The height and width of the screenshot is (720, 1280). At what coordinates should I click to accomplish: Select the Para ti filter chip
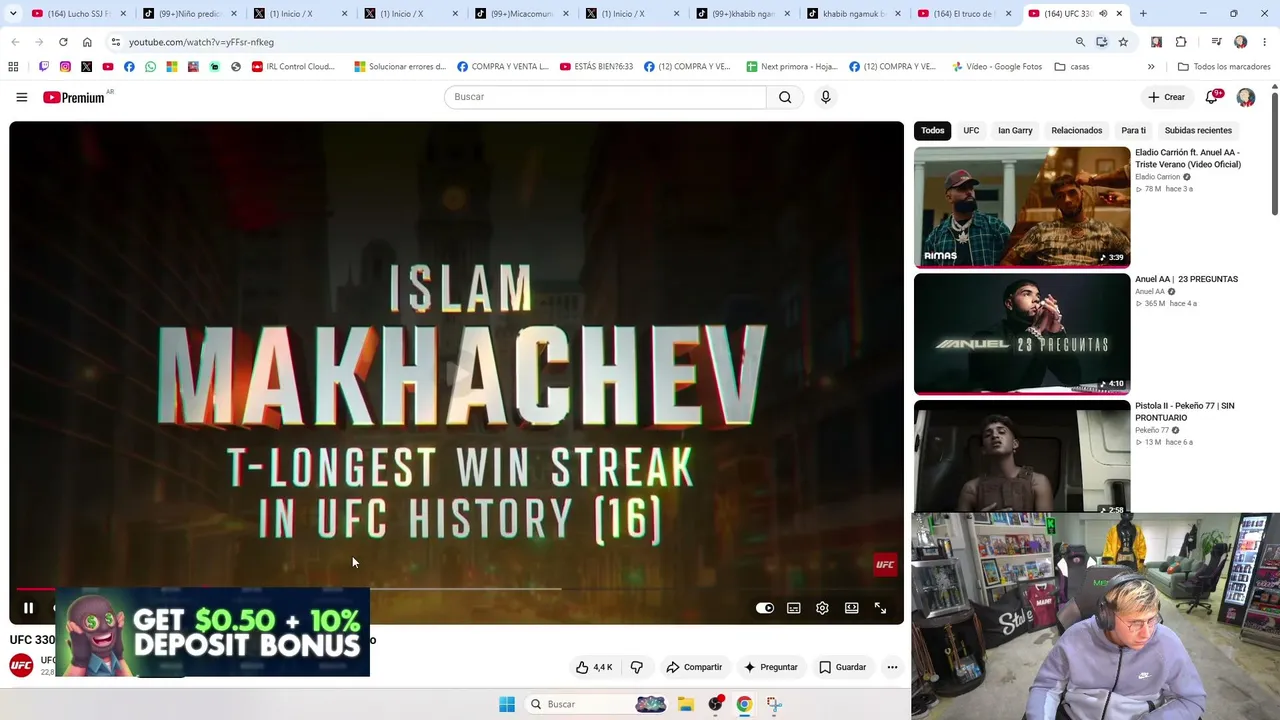1133,130
